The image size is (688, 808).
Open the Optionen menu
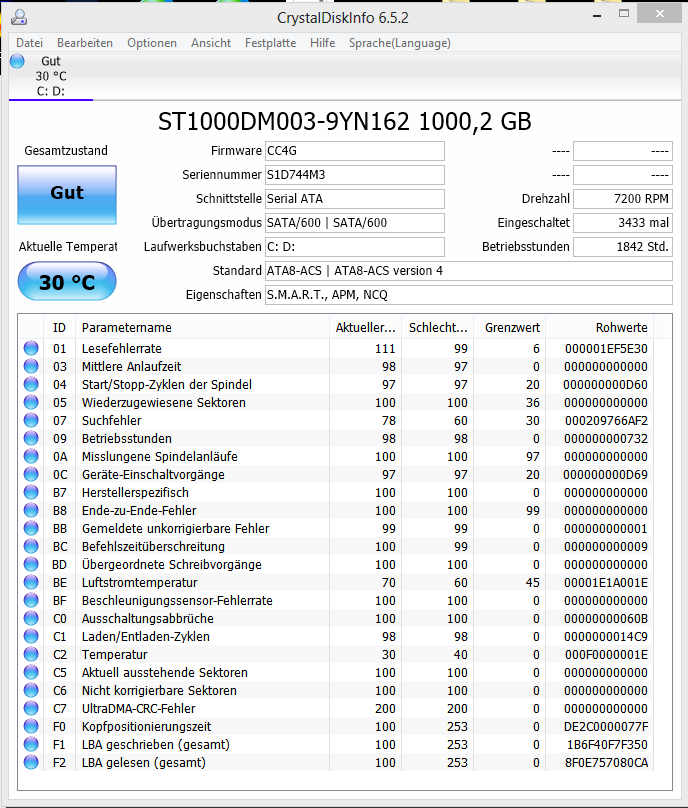point(152,43)
